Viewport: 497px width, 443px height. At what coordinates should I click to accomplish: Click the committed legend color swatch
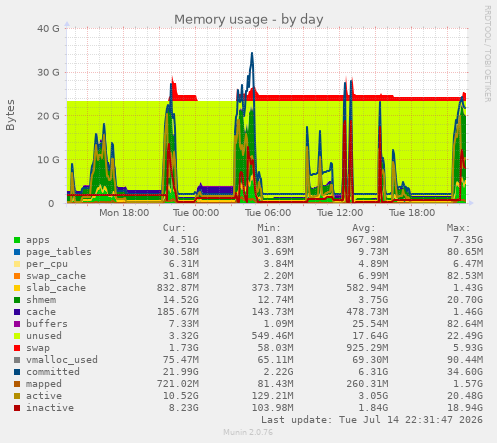coord(17,372)
